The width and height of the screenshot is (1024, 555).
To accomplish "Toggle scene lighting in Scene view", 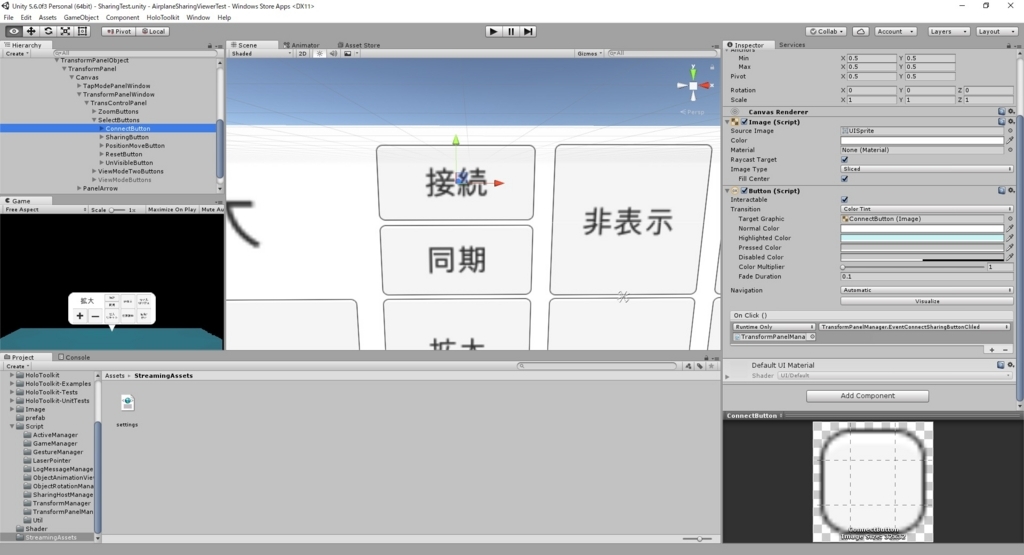I will click(x=319, y=54).
